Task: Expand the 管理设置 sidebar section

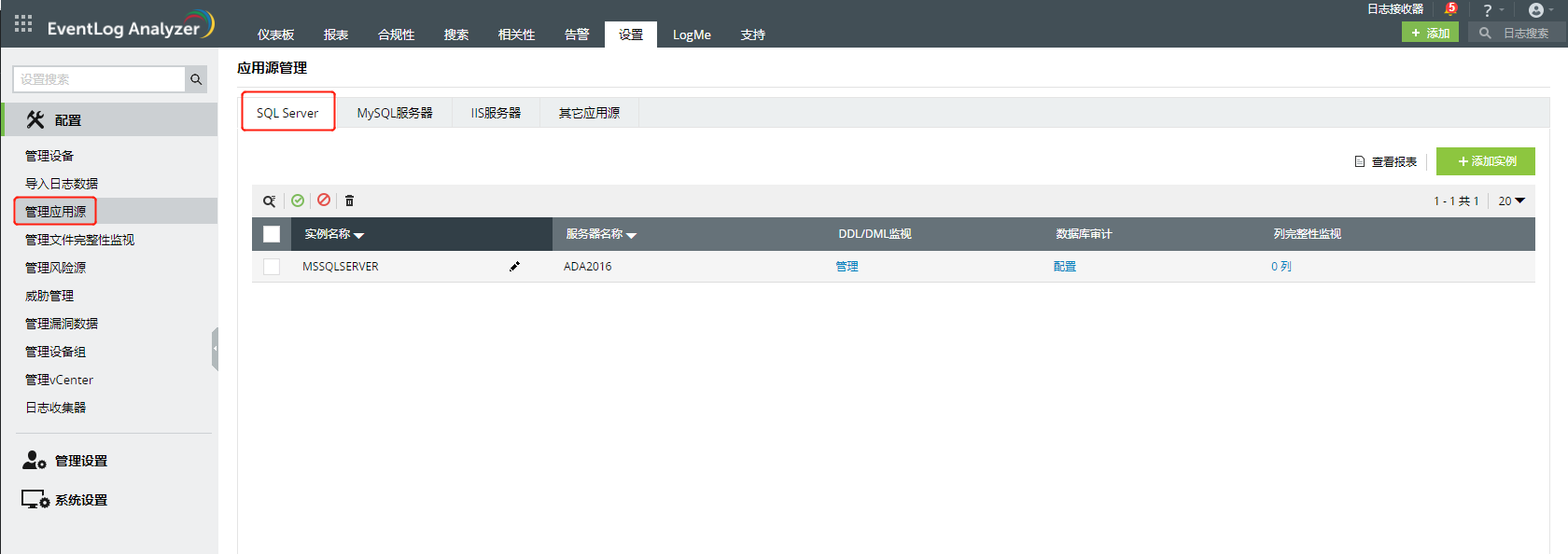Action: (81, 461)
